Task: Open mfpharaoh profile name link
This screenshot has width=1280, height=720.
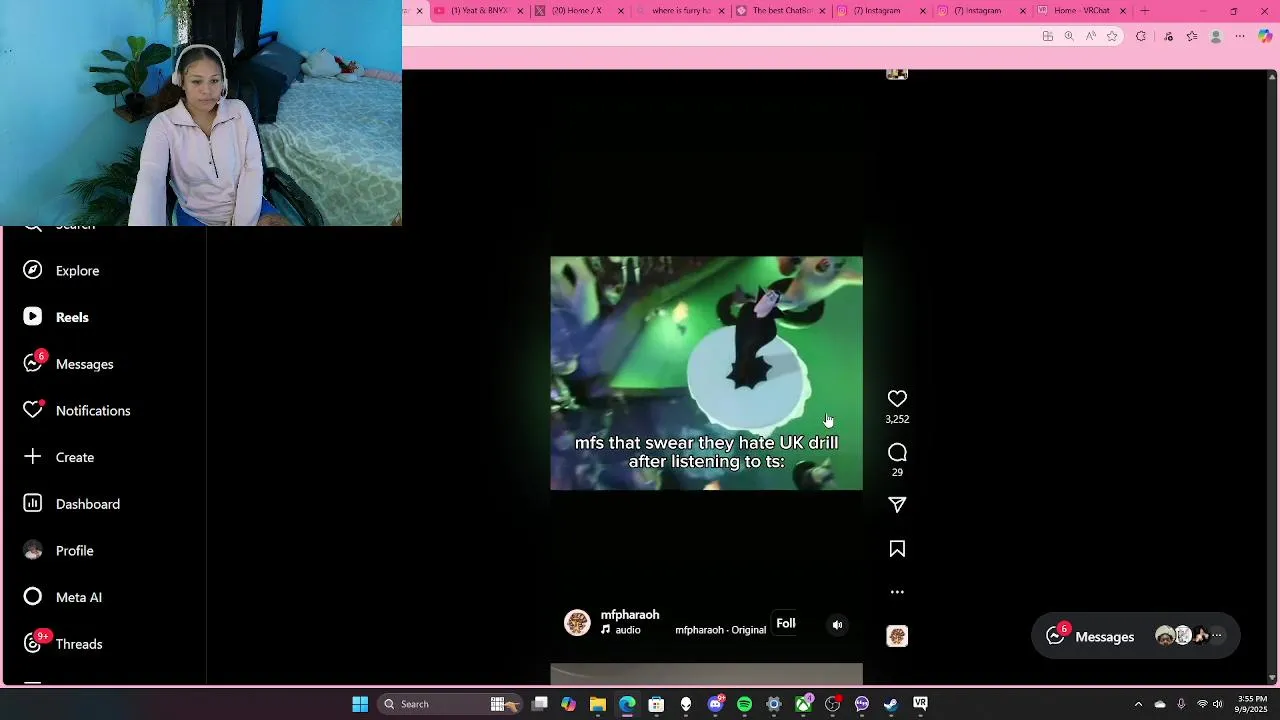Action: [x=630, y=615]
